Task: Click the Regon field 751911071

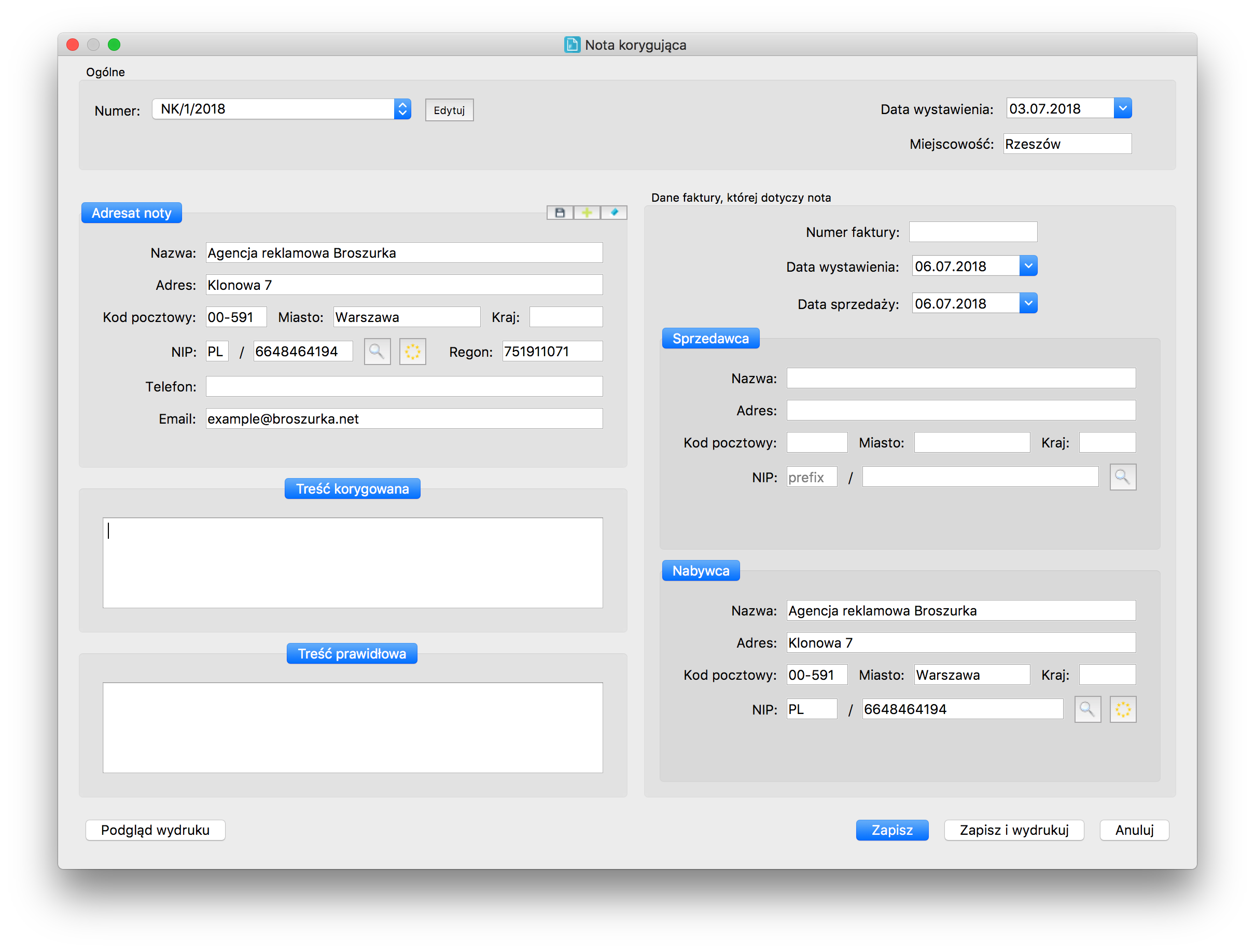Action: click(553, 352)
